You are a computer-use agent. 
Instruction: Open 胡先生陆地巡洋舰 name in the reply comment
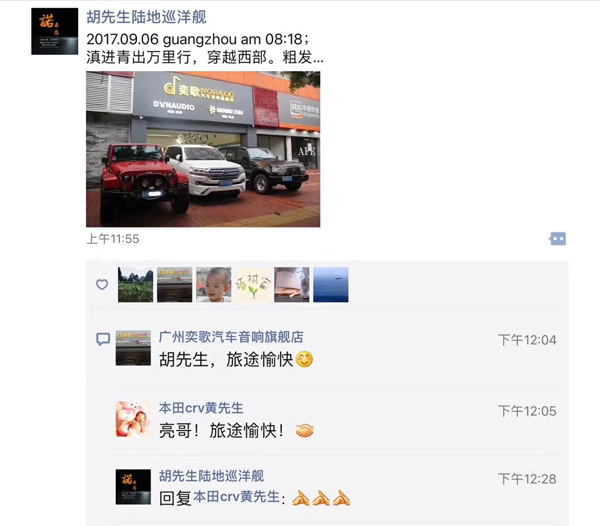211,476
